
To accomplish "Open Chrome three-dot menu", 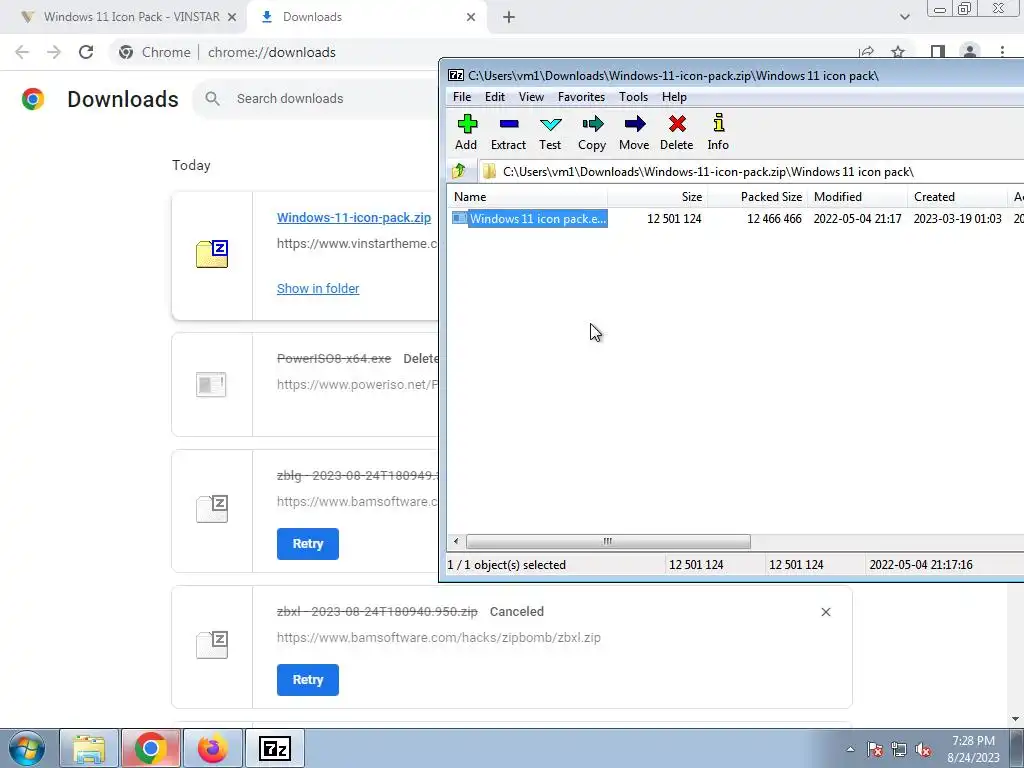I will 1002,52.
